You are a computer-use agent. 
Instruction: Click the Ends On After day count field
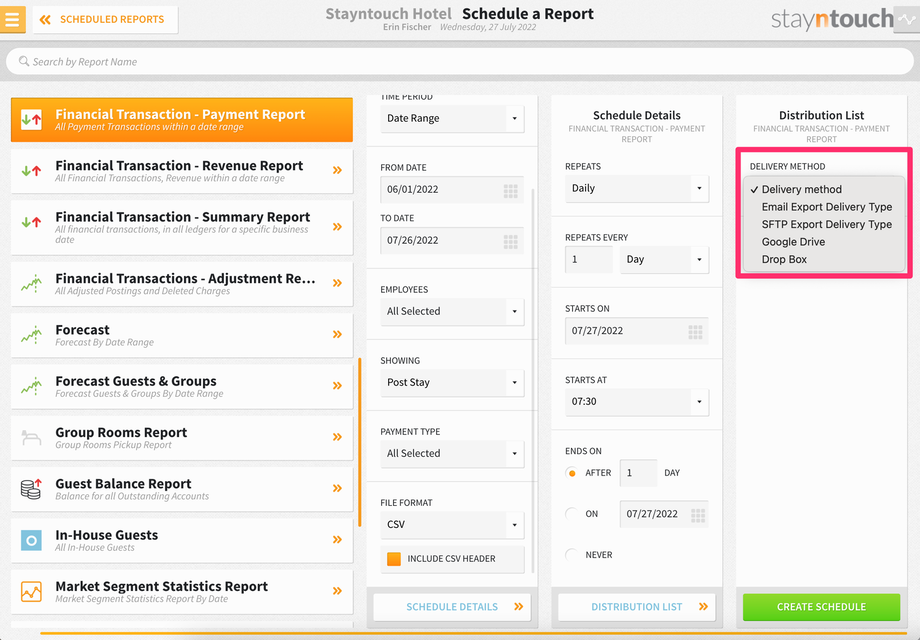click(x=638, y=473)
